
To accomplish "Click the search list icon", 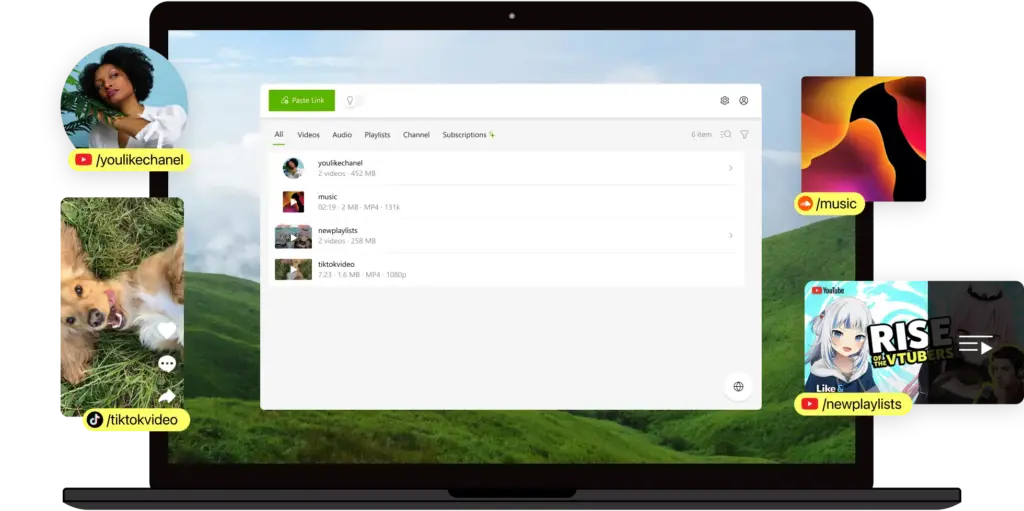I will point(726,135).
